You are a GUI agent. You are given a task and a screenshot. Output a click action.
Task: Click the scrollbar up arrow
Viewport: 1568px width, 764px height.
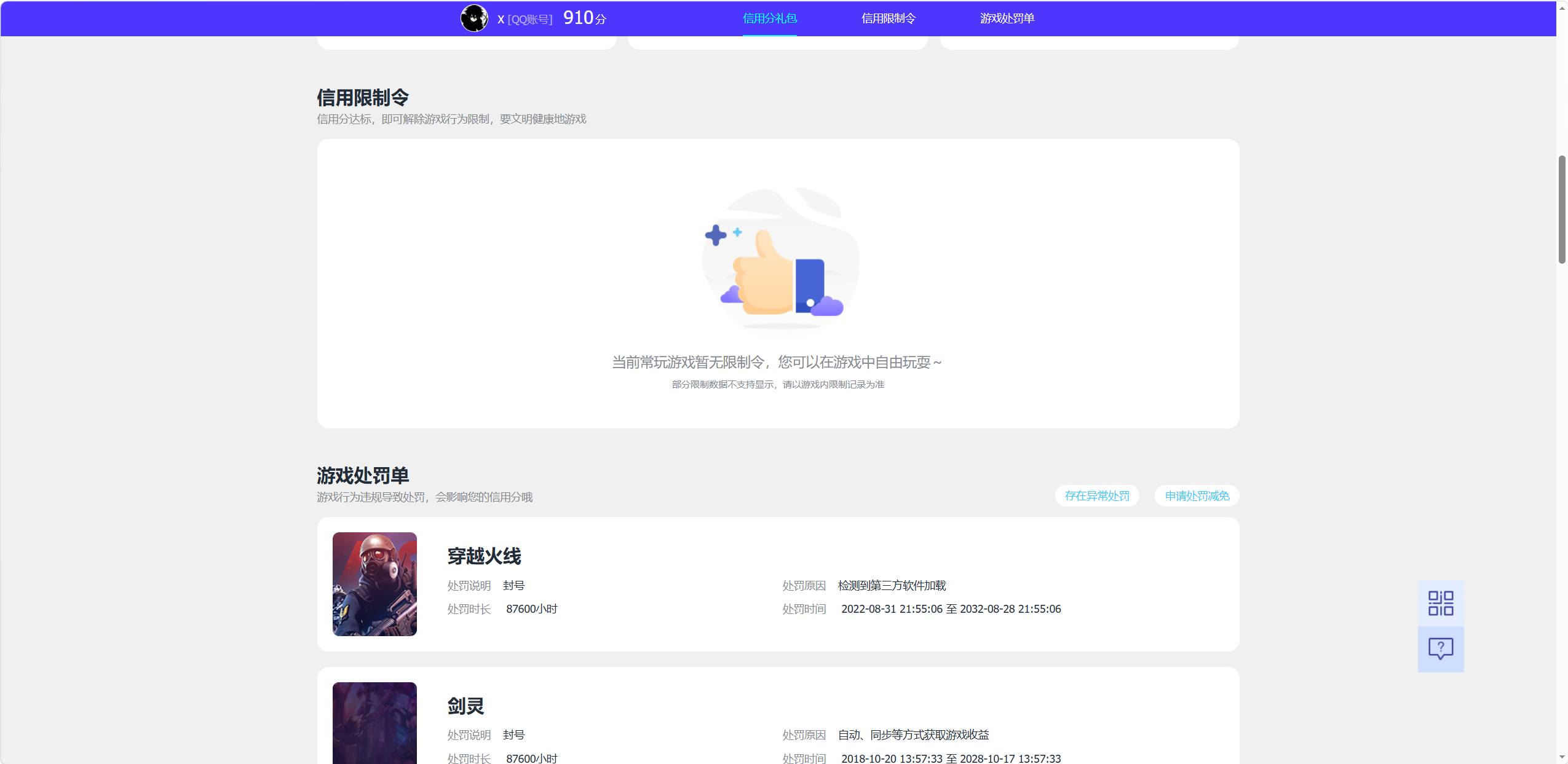click(x=1562, y=7)
